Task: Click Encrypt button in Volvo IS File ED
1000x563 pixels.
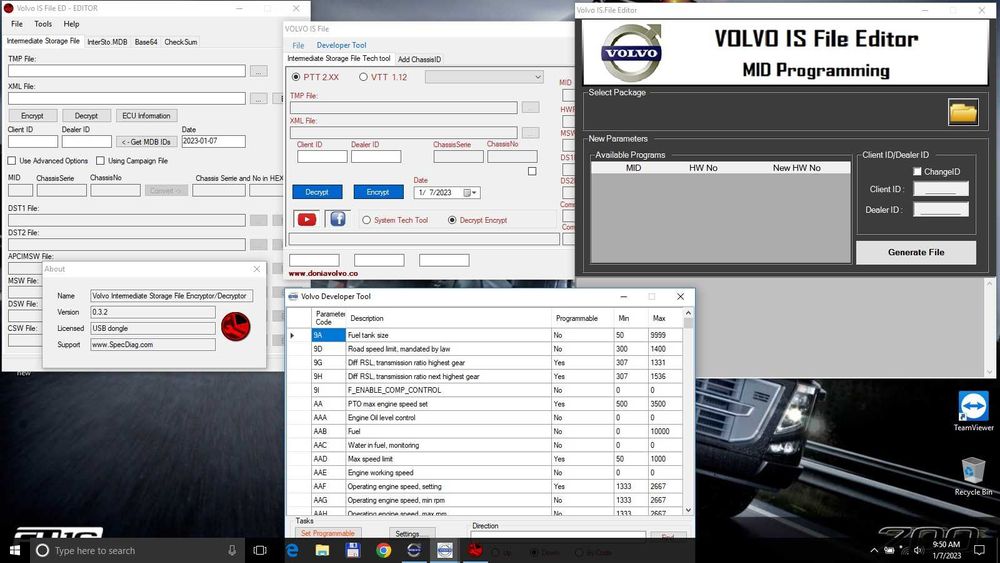Action: point(33,115)
